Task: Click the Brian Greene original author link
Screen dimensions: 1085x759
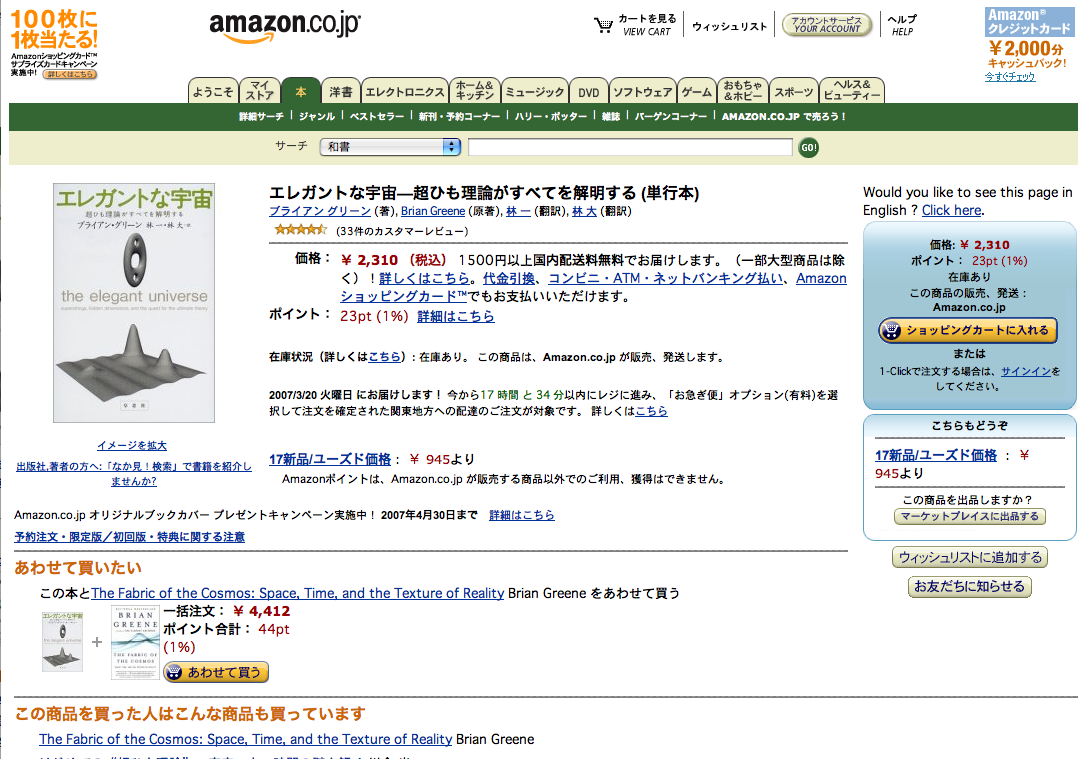Action: [x=432, y=211]
